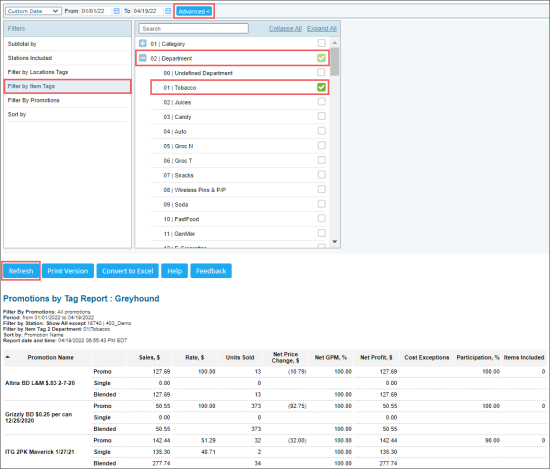Viewport: 550px width, 469px height.
Task: Open the To date calendar picker
Action: point(168,11)
